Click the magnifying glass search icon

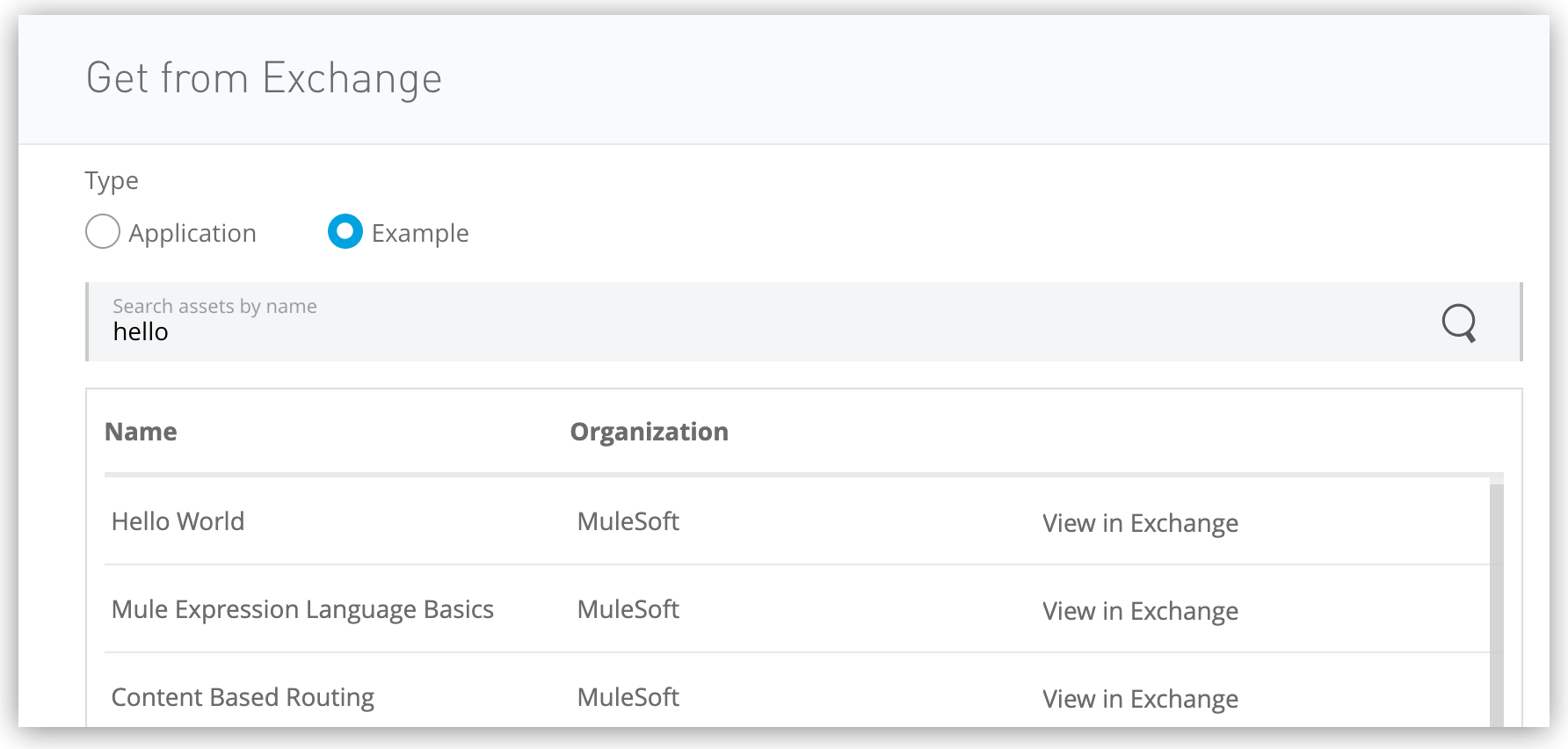(1458, 323)
